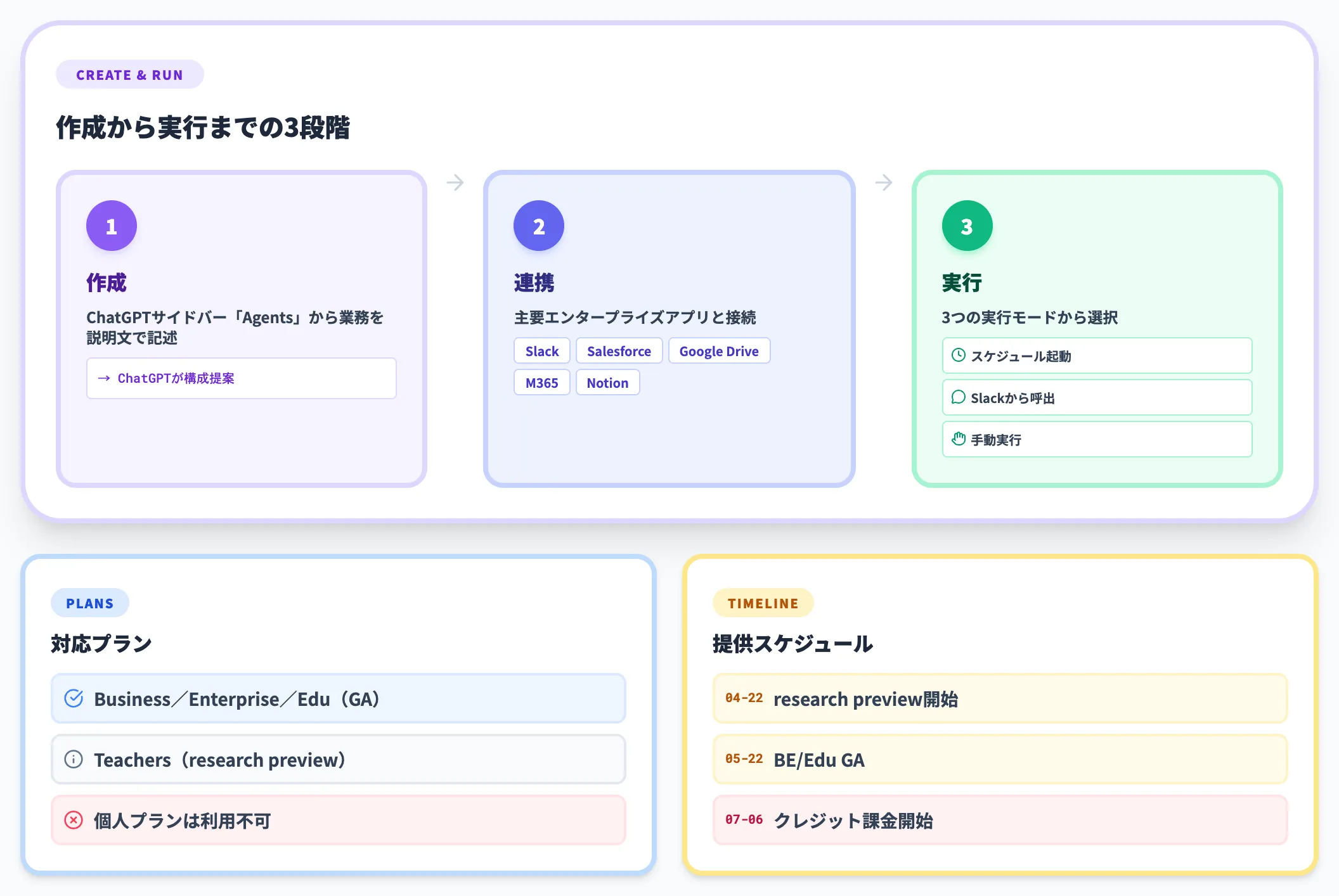Choose the 手動実行 execution mode

pyautogui.click(x=1097, y=439)
